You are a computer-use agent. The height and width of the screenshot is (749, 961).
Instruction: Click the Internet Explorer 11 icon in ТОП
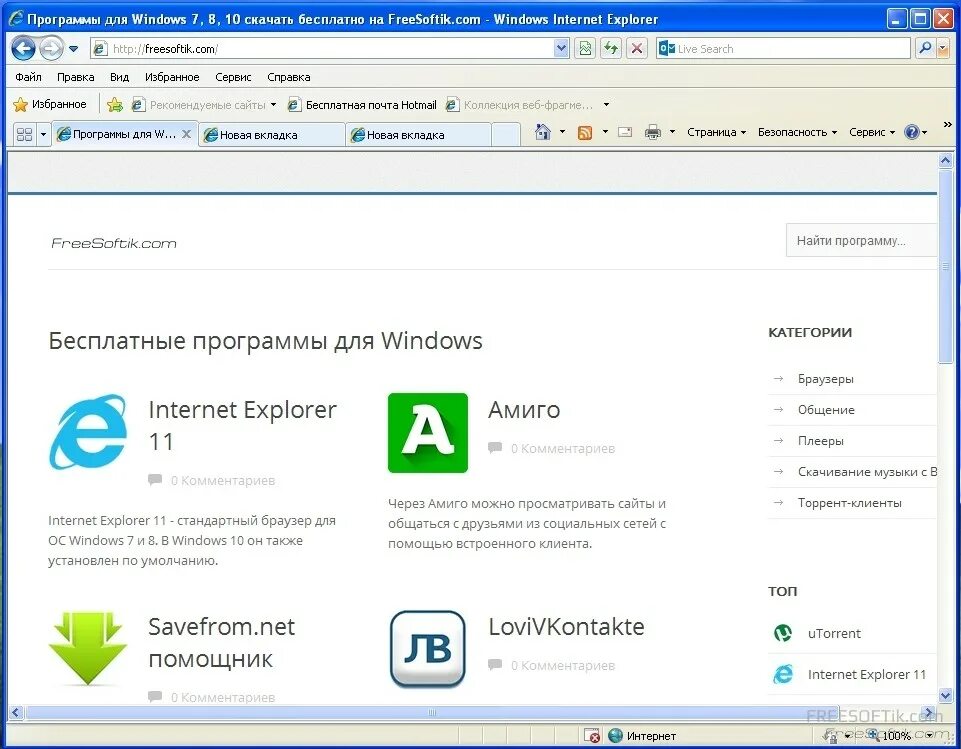[783, 674]
